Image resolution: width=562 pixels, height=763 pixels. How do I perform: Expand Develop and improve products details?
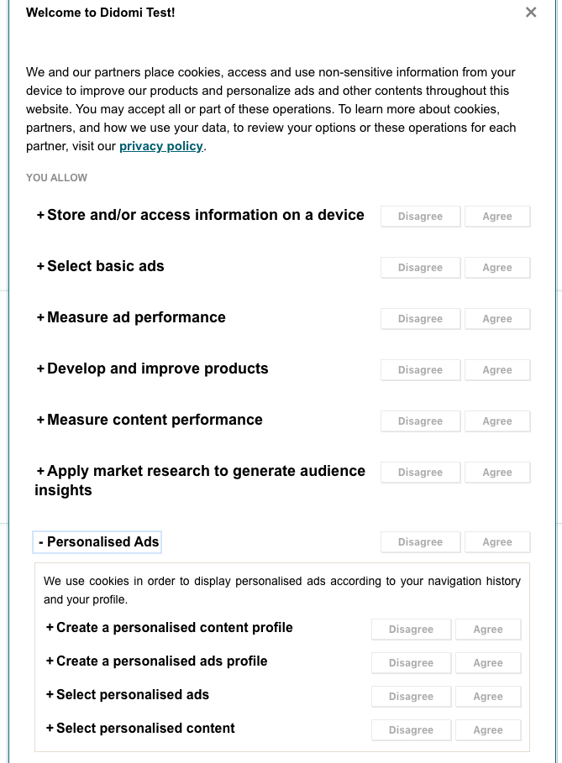click(153, 368)
